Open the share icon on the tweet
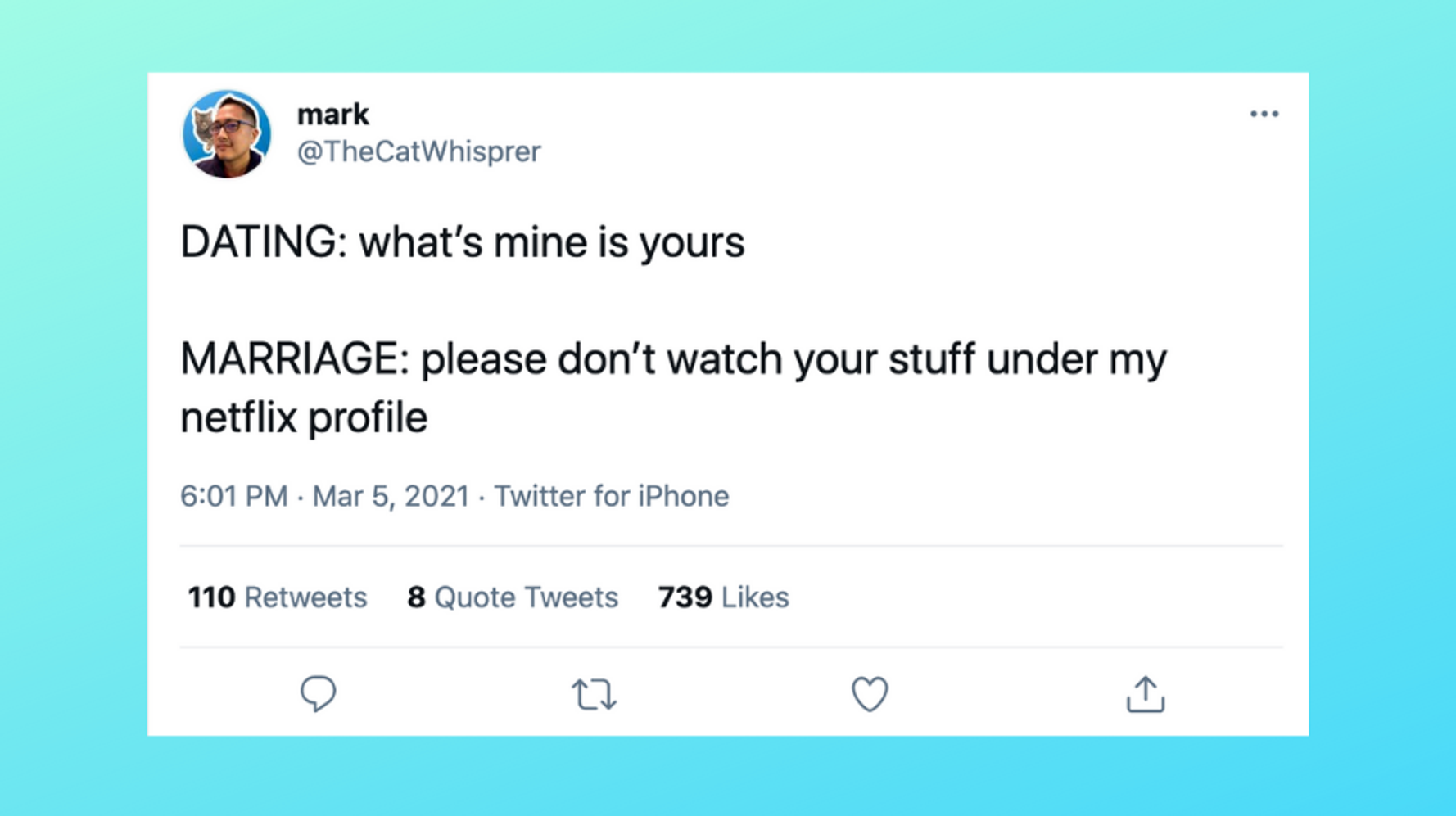This screenshot has width=1456, height=816. pos(1145,694)
